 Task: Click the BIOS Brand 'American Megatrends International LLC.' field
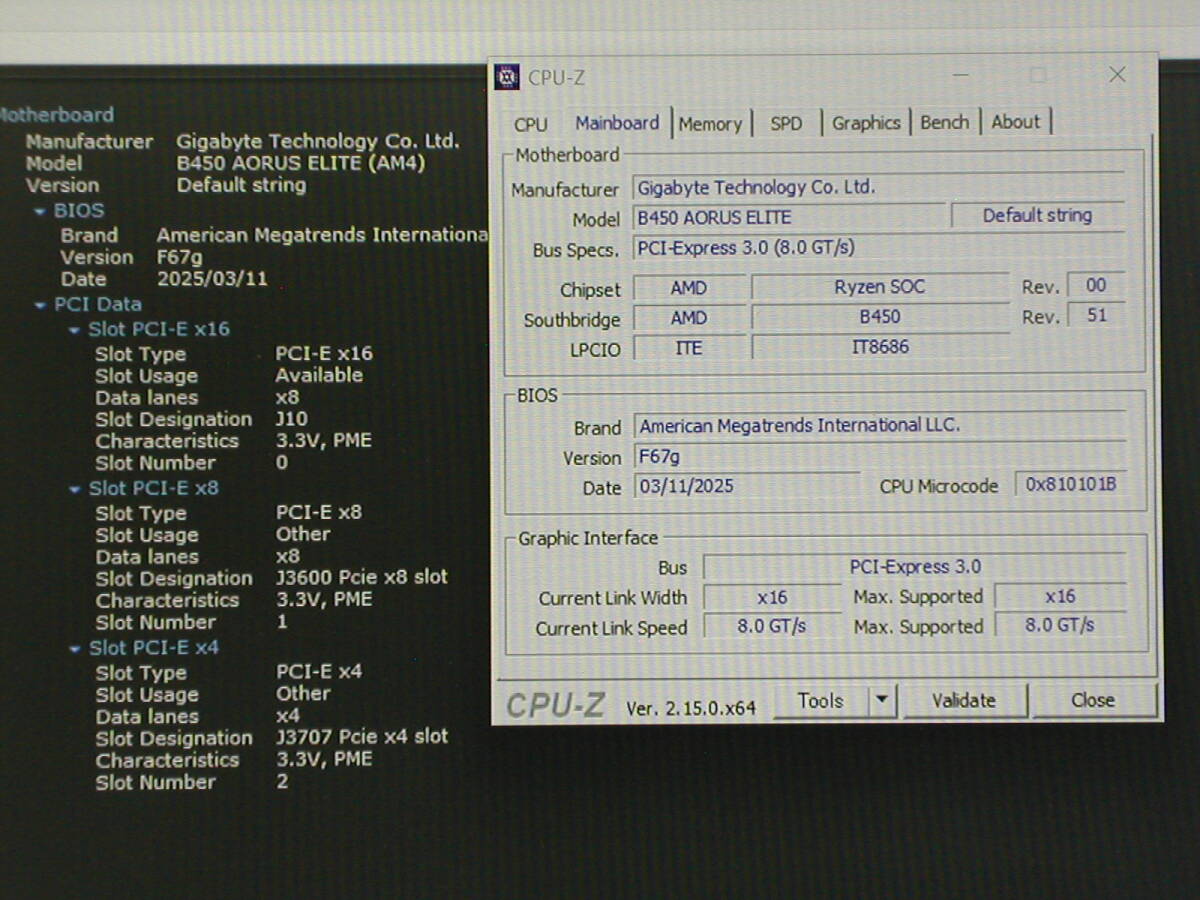click(880, 426)
